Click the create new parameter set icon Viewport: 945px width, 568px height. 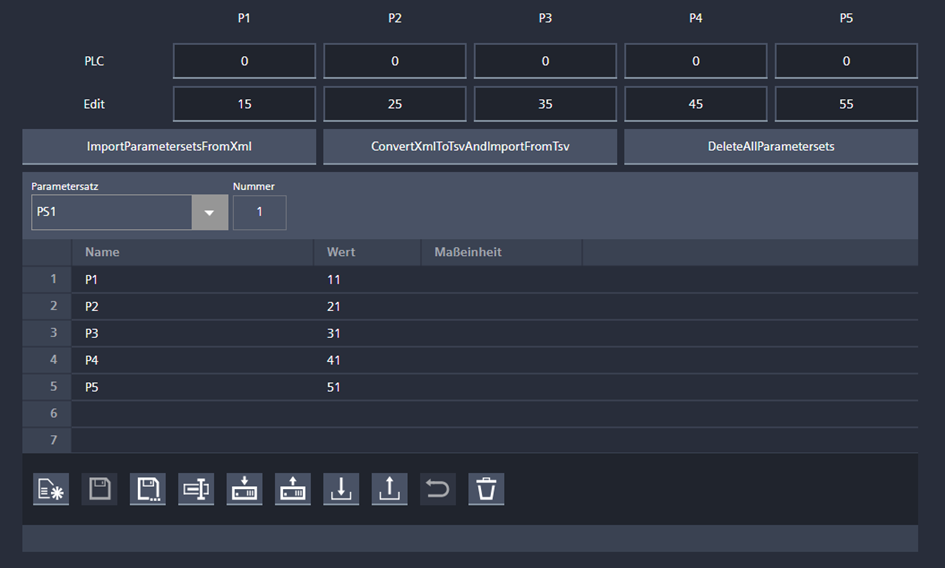[51, 489]
